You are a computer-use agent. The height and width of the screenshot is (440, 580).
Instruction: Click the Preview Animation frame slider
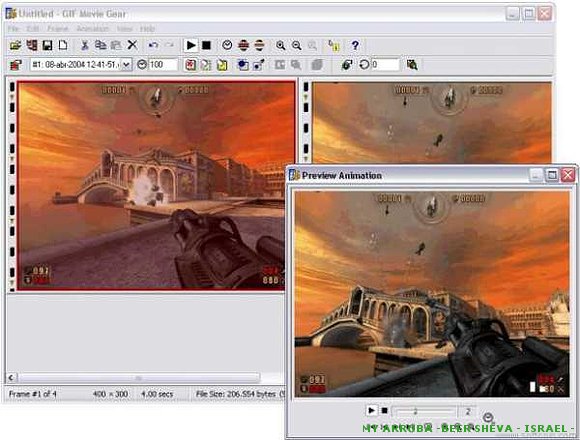pyautogui.click(x=424, y=411)
